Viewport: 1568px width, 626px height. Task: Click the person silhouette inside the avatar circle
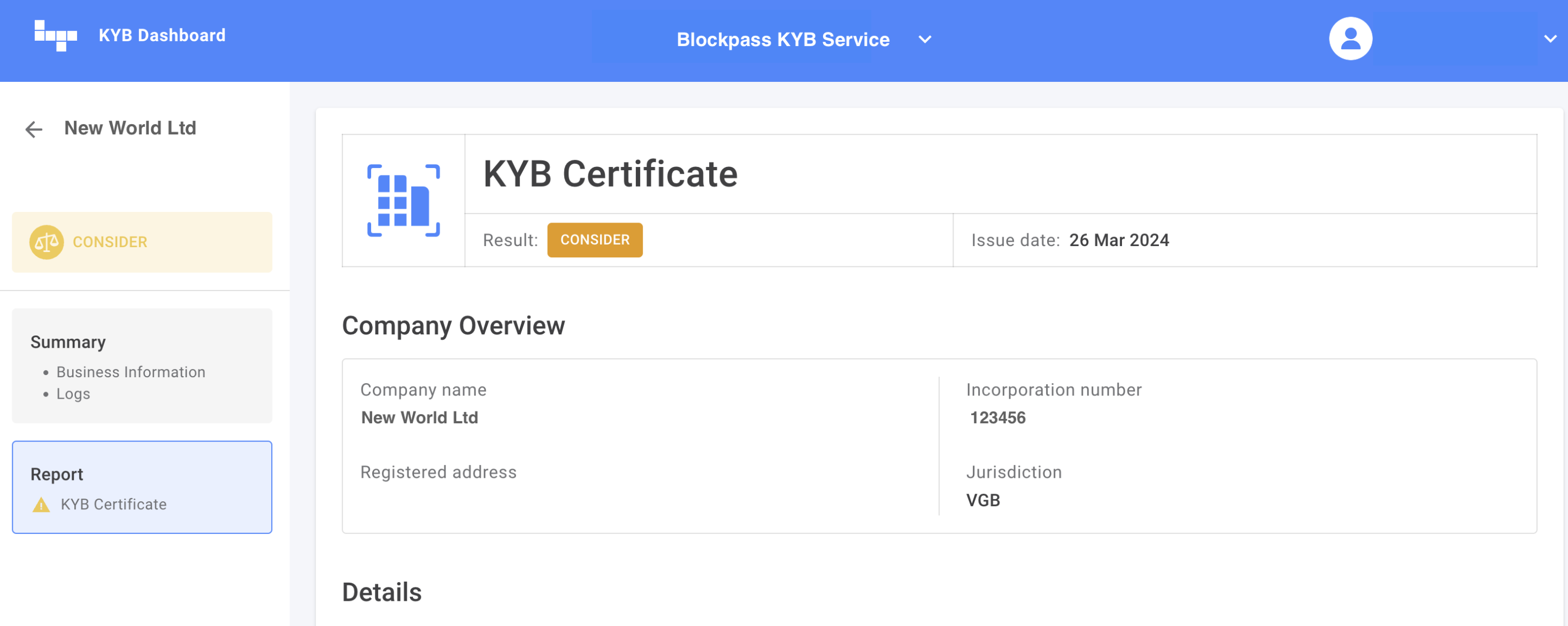(1350, 38)
